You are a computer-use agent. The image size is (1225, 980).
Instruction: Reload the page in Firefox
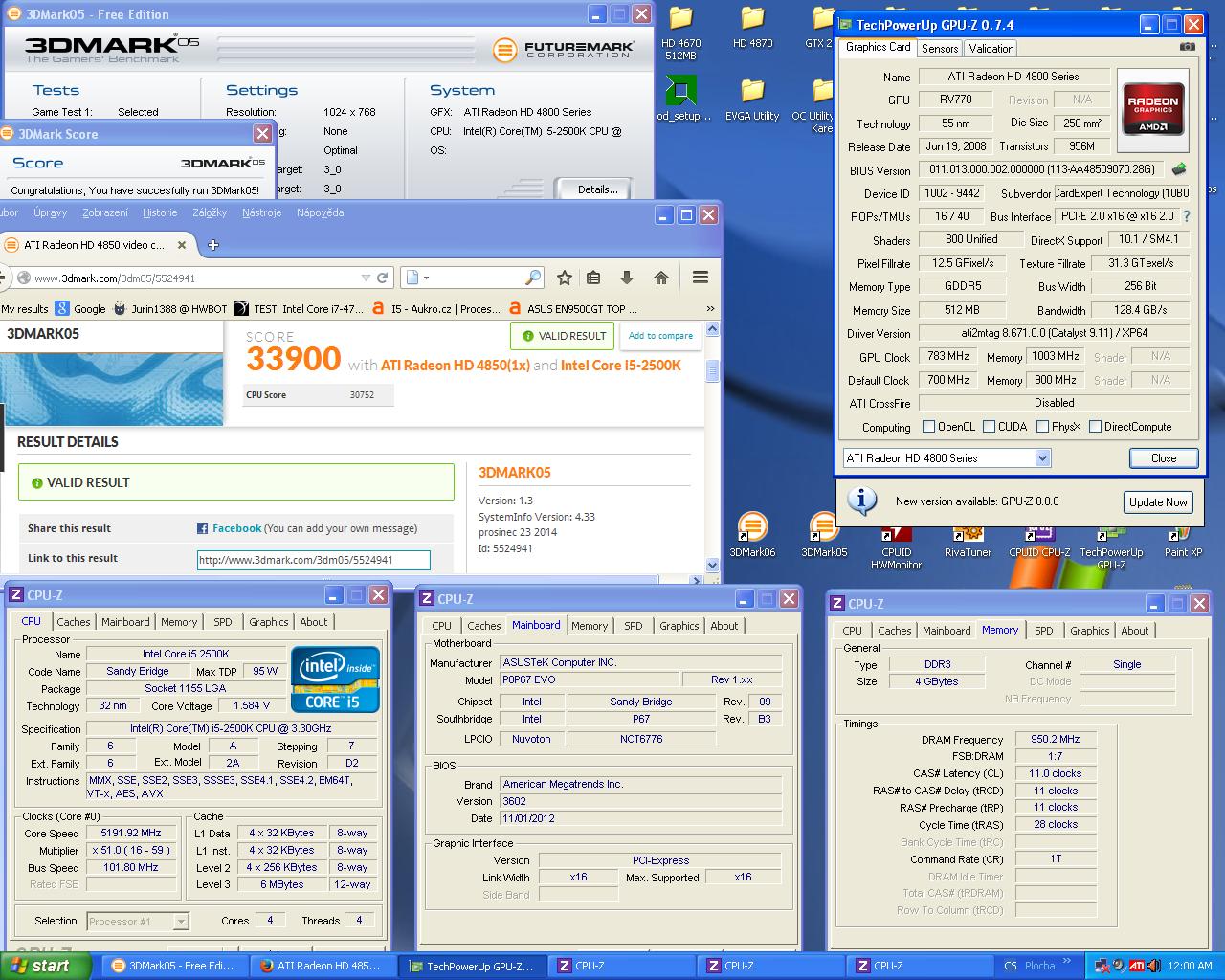[x=382, y=278]
